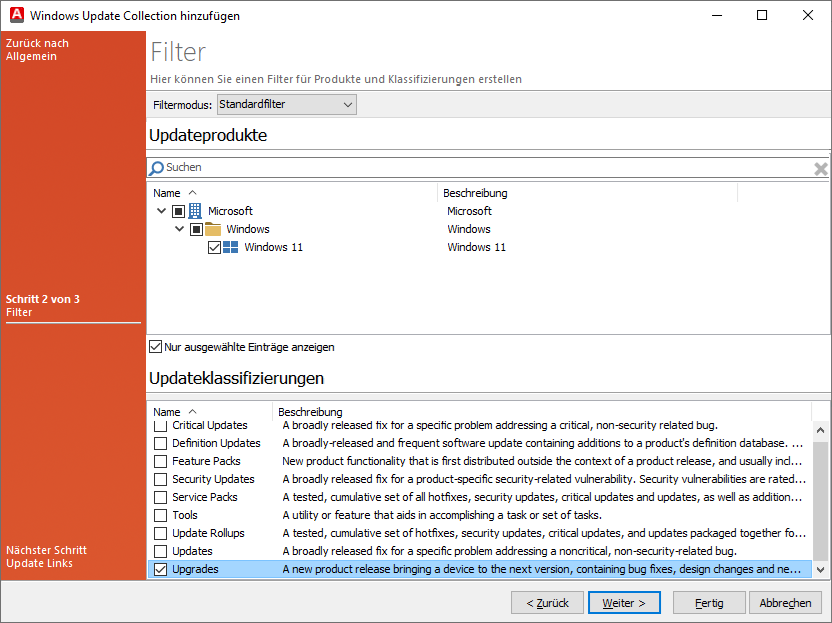This screenshot has width=832, height=623.
Task: Select the 'Security Updates' row name
Action: pyautogui.click(x=213, y=479)
